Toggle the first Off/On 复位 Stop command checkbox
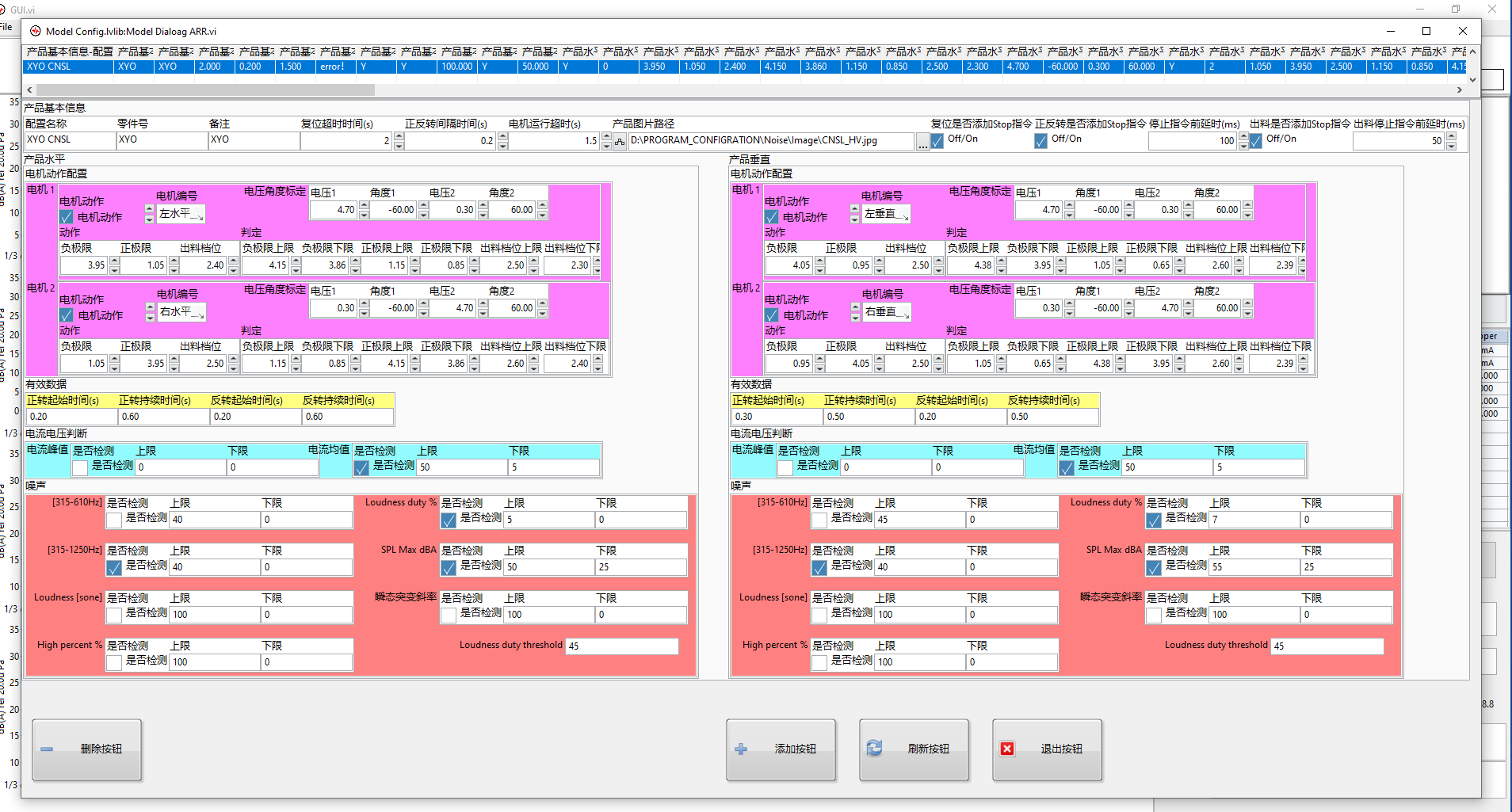This screenshot has width=1512, height=812. [937, 141]
